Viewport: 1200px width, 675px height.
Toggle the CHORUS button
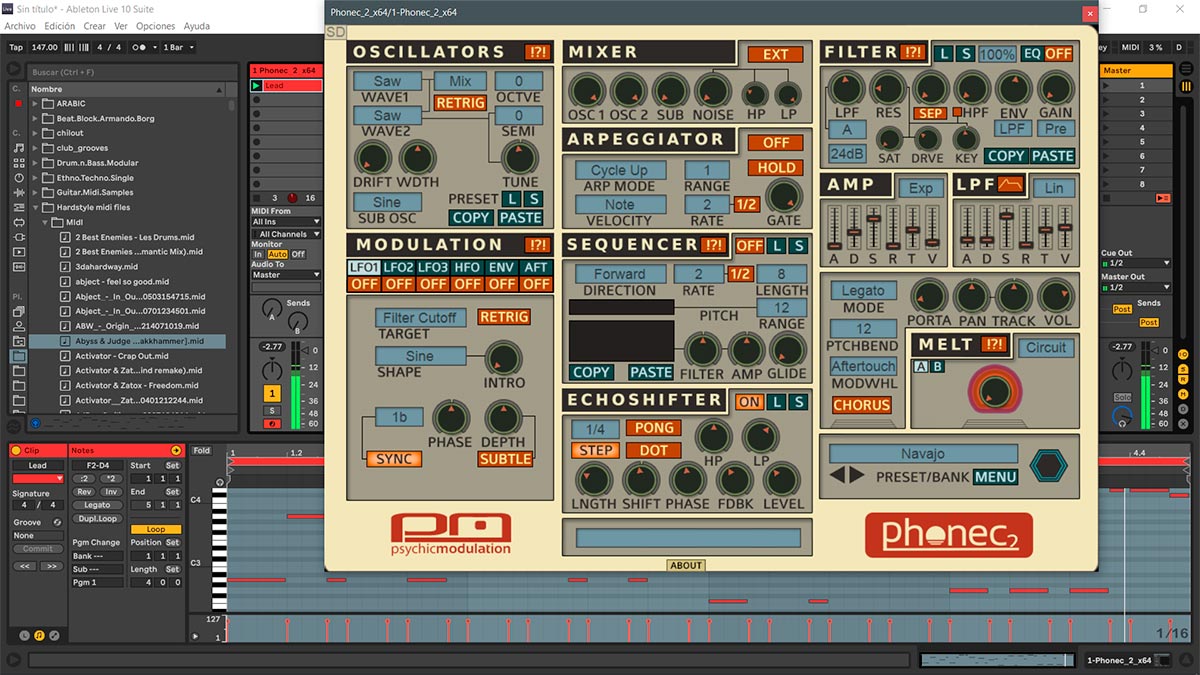[x=861, y=405]
